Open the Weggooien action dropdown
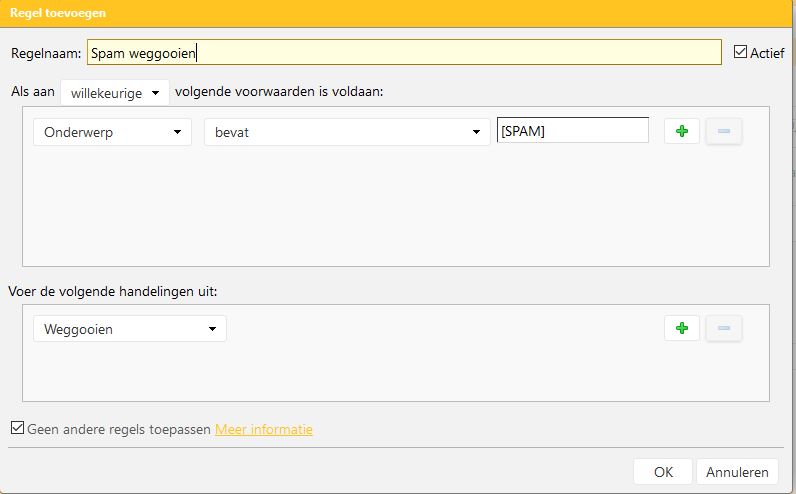796x494 pixels. click(130, 329)
